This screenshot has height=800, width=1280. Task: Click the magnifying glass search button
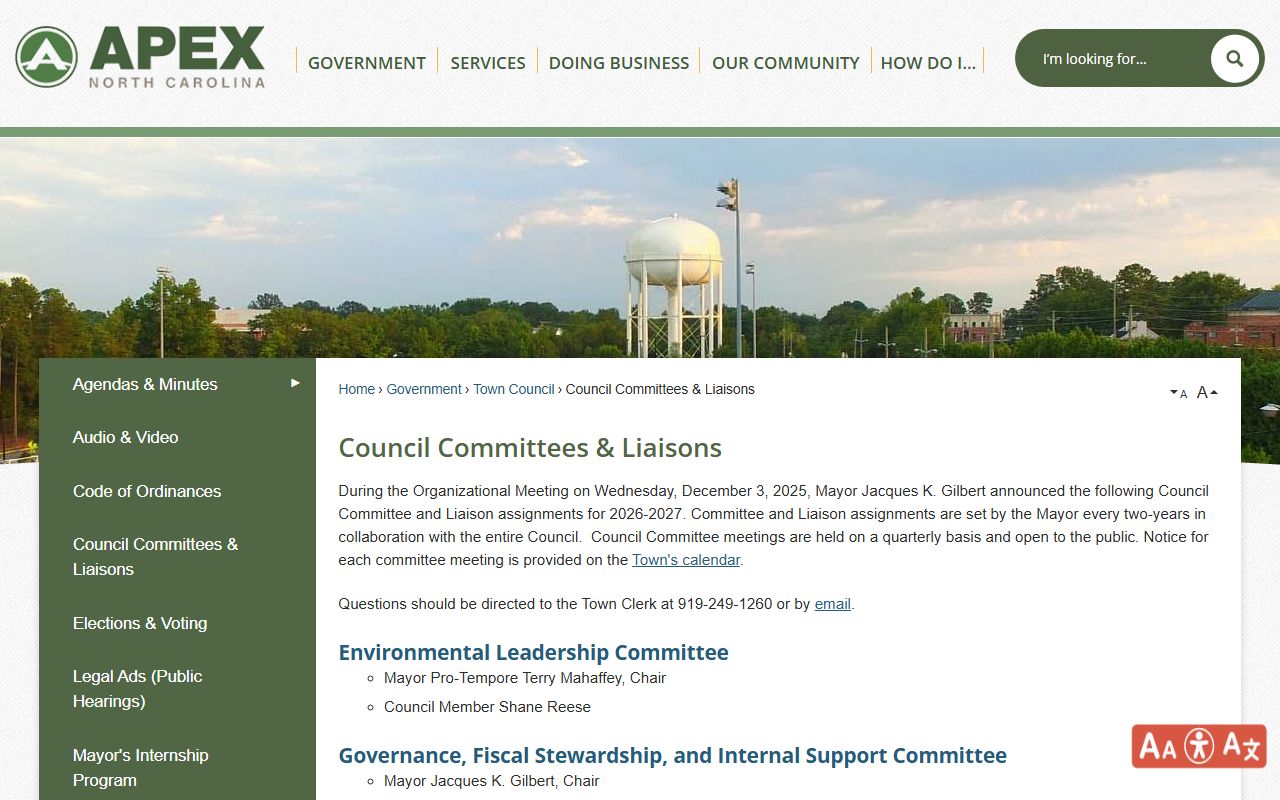[x=1234, y=59]
